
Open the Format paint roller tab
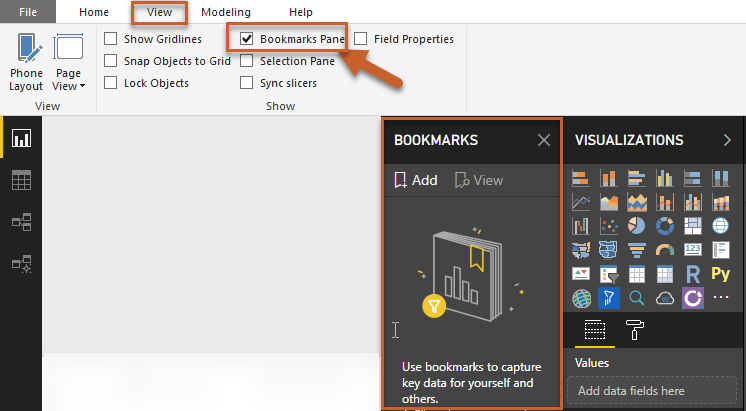coord(635,330)
